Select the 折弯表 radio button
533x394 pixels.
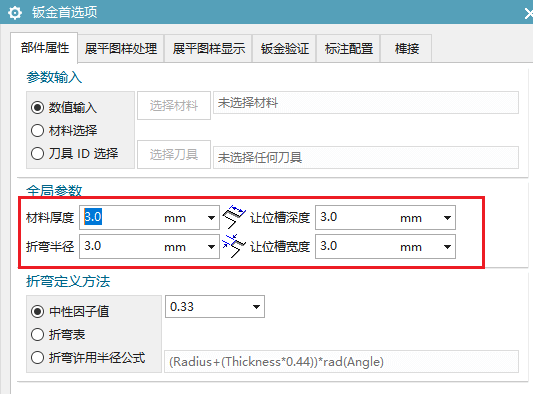click(x=37, y=335)
